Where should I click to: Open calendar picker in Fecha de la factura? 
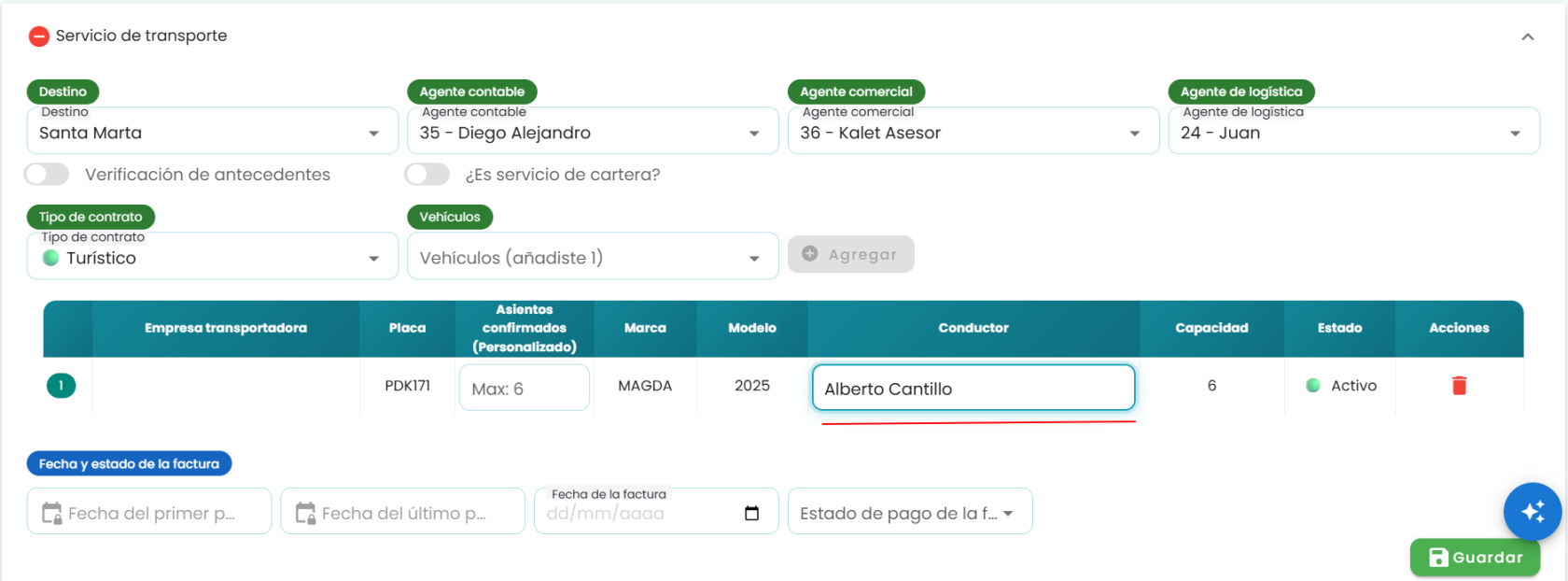(x=751, y=513)
